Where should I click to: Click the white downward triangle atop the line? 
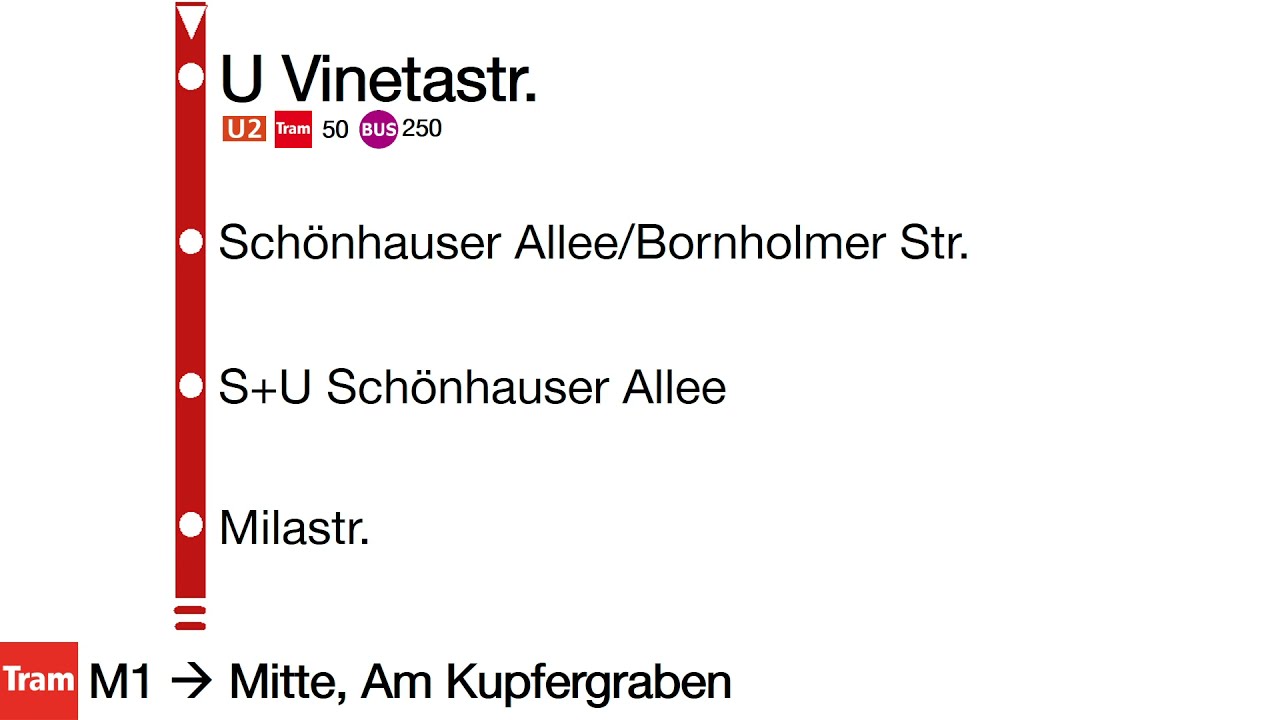[x=190, y=20]
